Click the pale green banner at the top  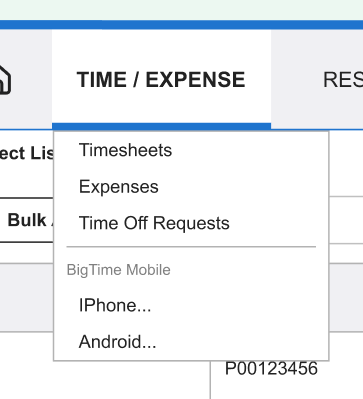(x=181, y=10)
